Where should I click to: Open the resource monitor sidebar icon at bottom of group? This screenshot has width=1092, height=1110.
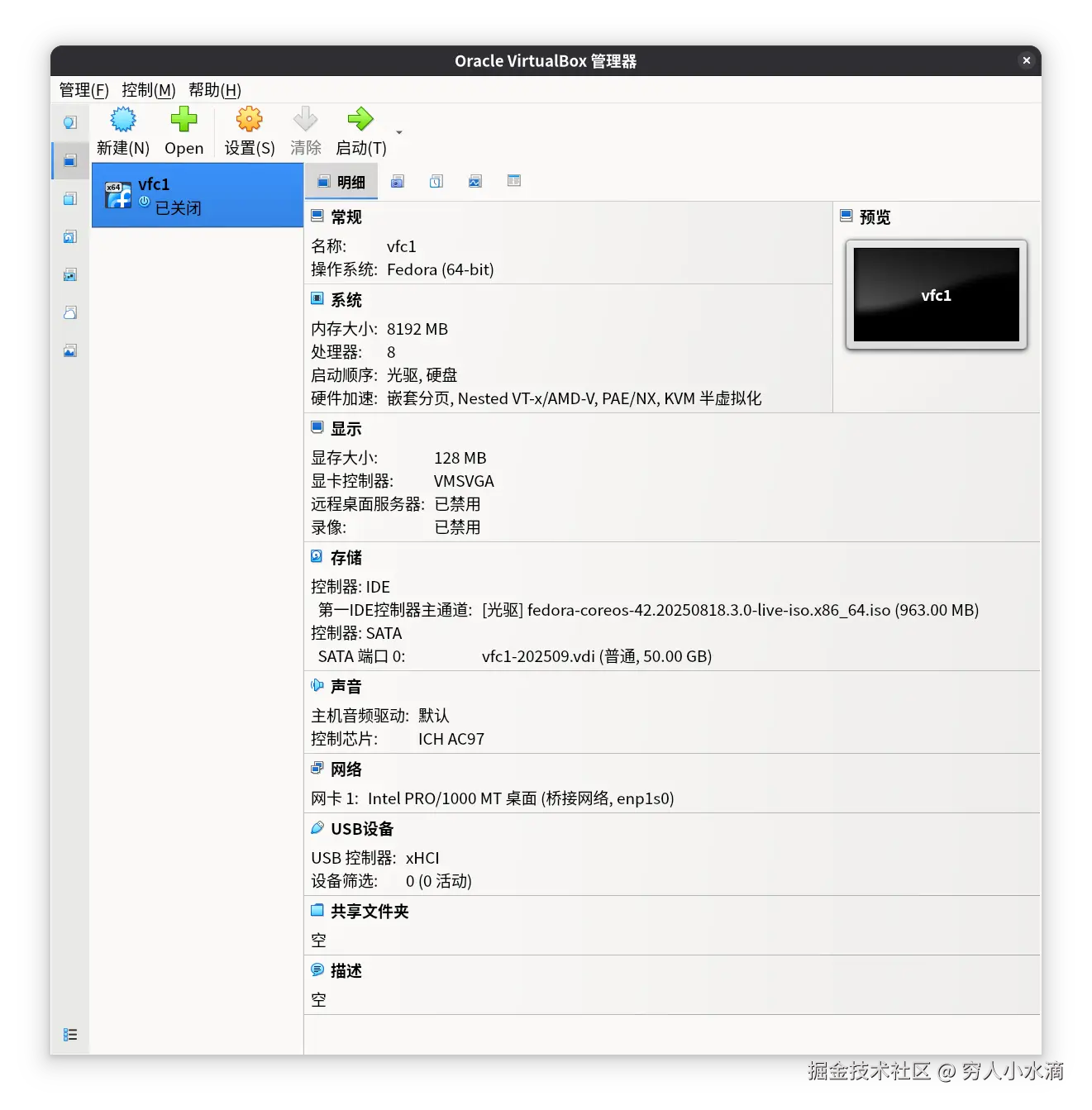[x=70, y=350]
